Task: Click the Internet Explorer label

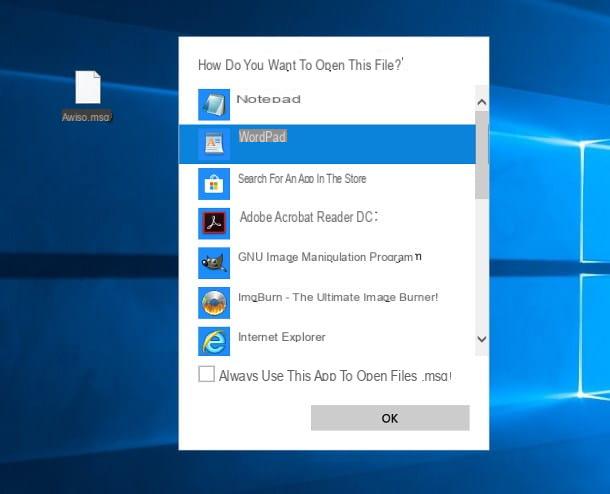Action: [x=282, y=337]
